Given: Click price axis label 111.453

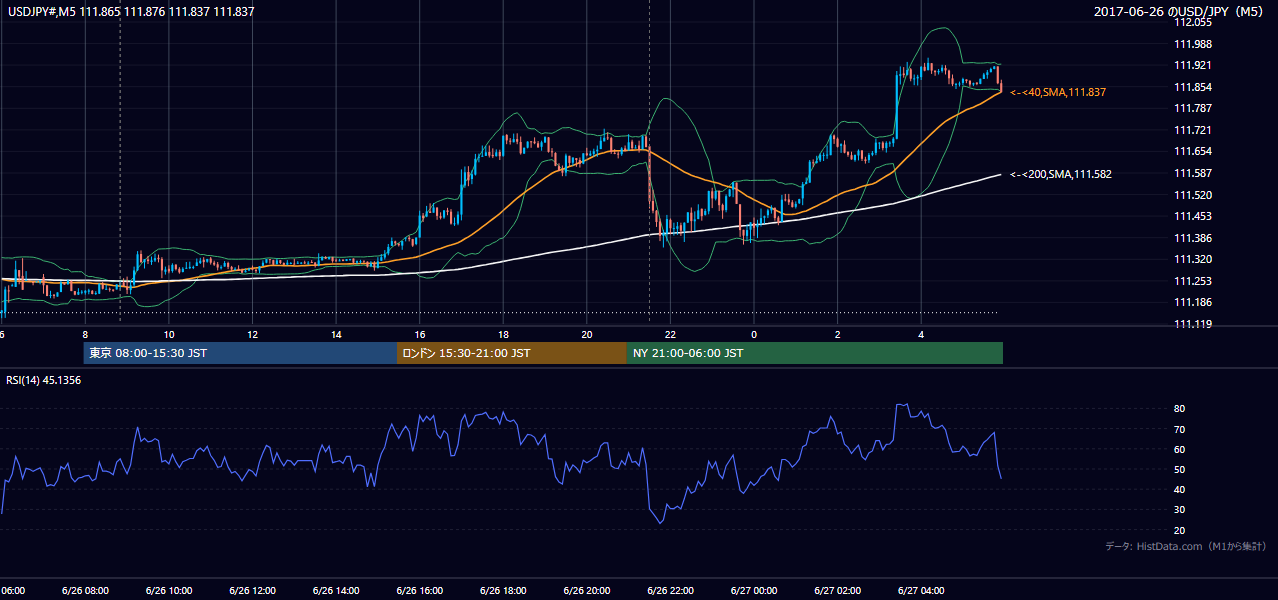Looking at the screenshot, I should 1192,216.
